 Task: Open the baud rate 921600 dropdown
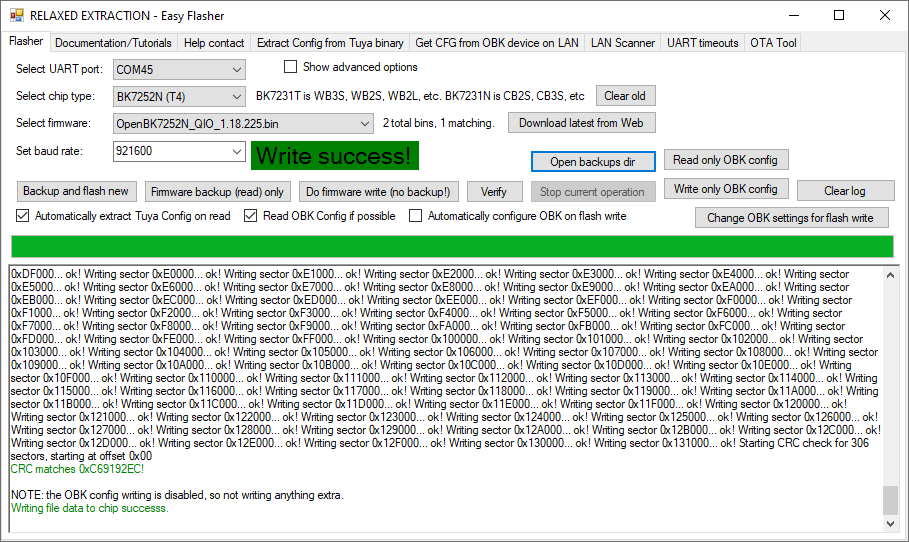[237, 151]
